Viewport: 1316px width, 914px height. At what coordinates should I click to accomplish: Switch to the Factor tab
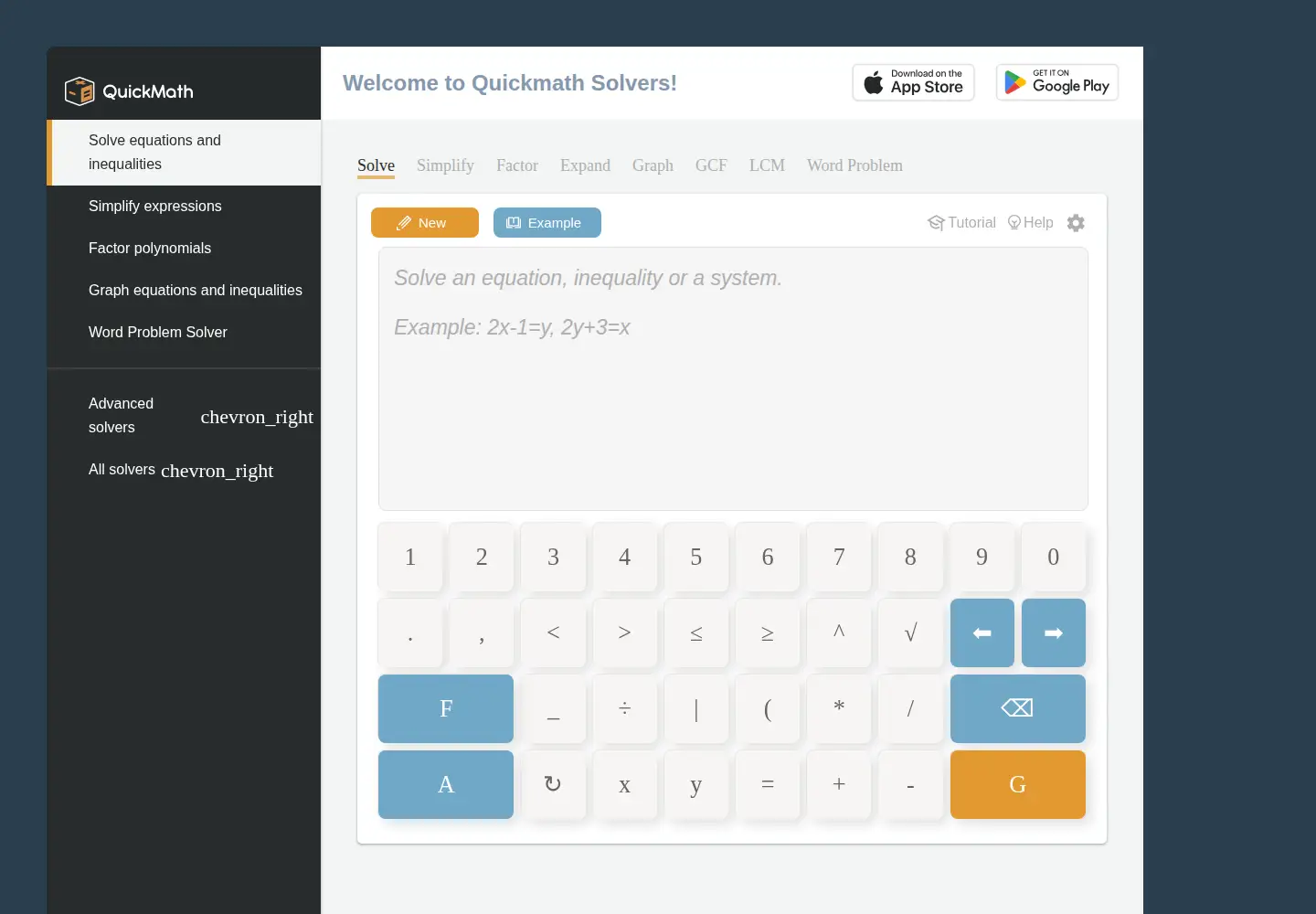(x=517, y=165)
